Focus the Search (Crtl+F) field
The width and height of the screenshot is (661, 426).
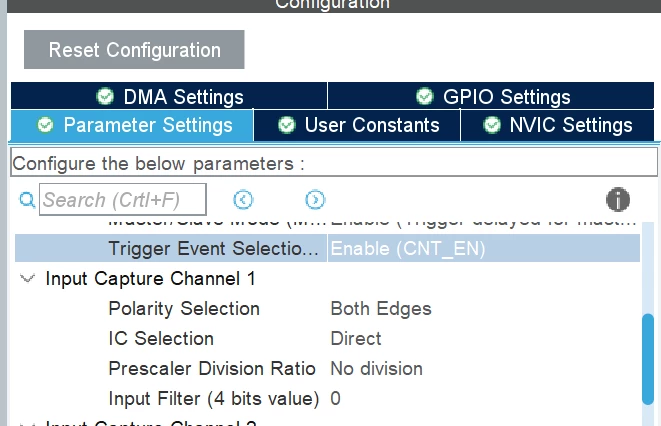(x=123, y=199)
